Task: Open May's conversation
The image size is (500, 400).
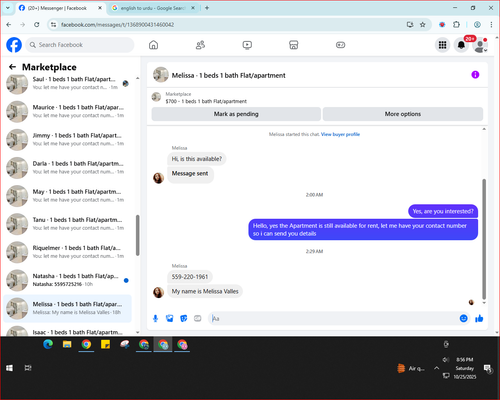Action: 68,196
